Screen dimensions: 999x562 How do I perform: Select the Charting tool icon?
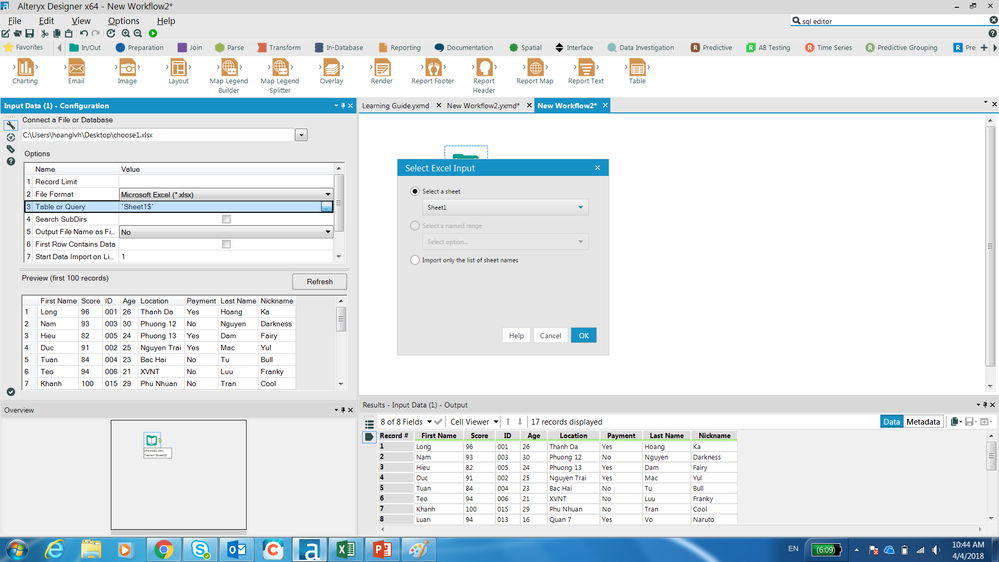[x=25, y=68]
